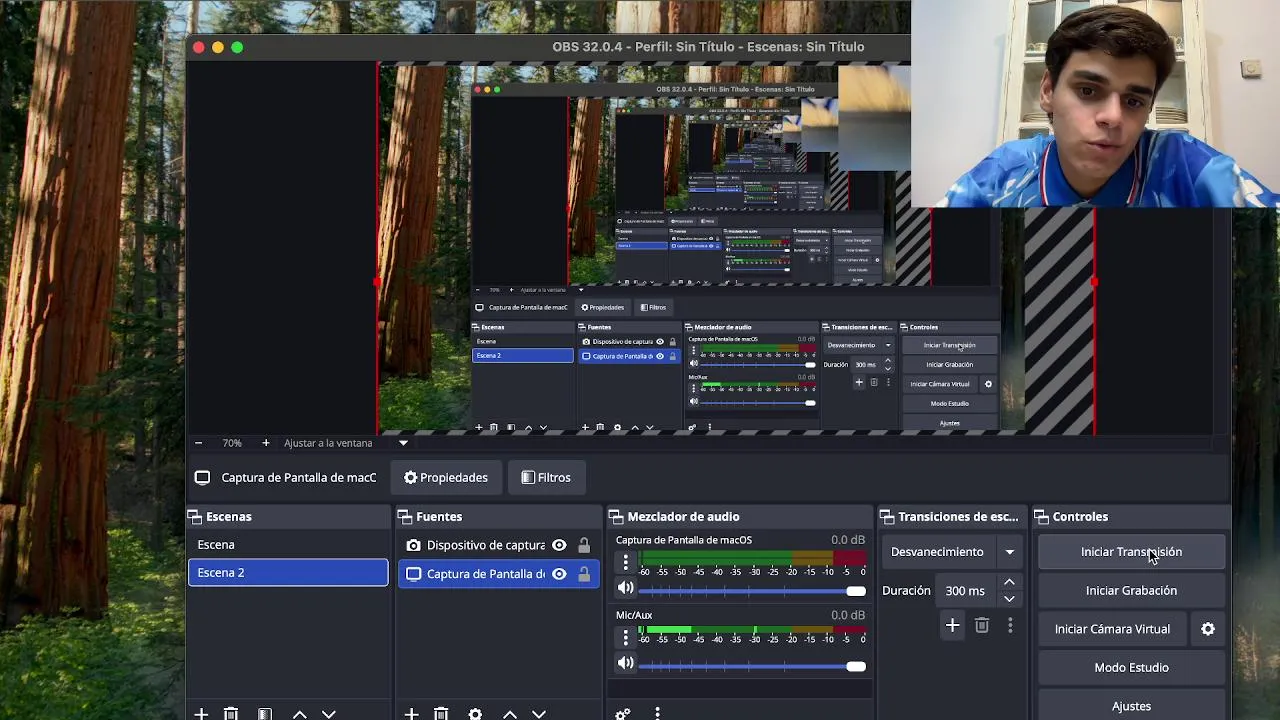Image resolution: width=1280 pixels, height=720 pixels.
Task: Add a new scene transition
Action: [x=952, y=626]
